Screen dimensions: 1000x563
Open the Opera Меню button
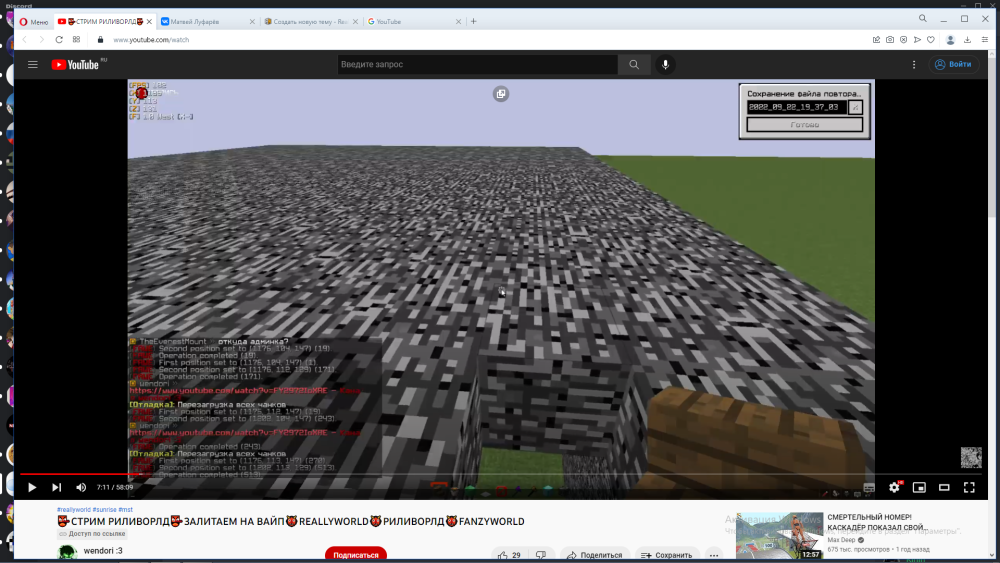pos(34,22)
